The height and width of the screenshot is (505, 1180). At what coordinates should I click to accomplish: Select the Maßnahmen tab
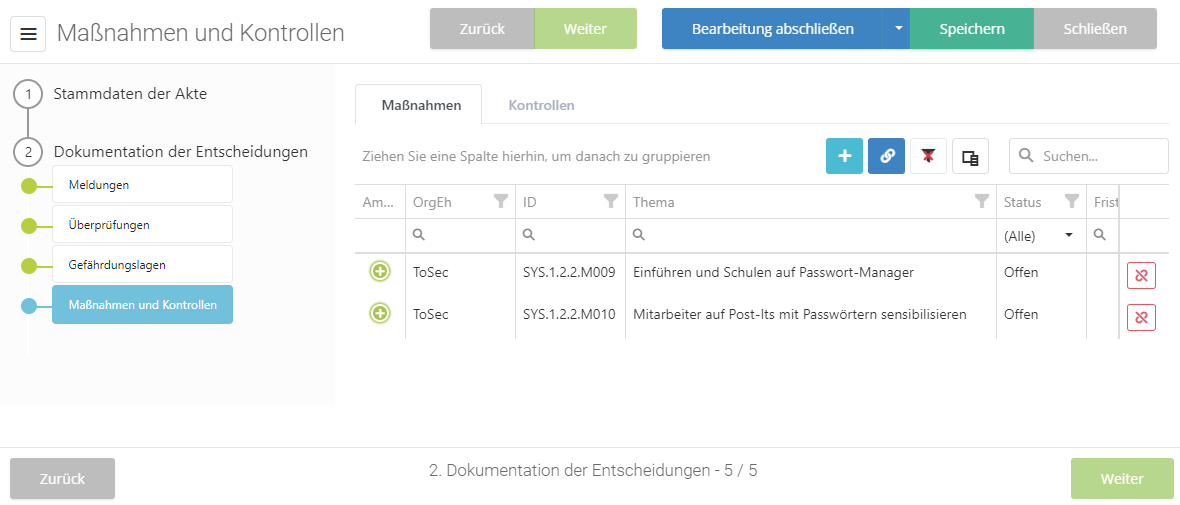pyautogui.click(x=421, y=105)
